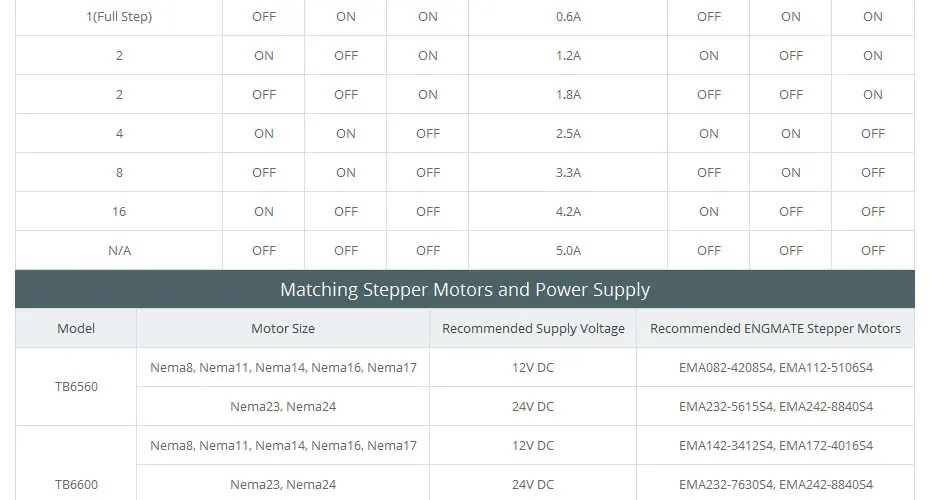Click the N/A microstep cell
Viewport: 930px width, 500px height.
tap(119, 250)
